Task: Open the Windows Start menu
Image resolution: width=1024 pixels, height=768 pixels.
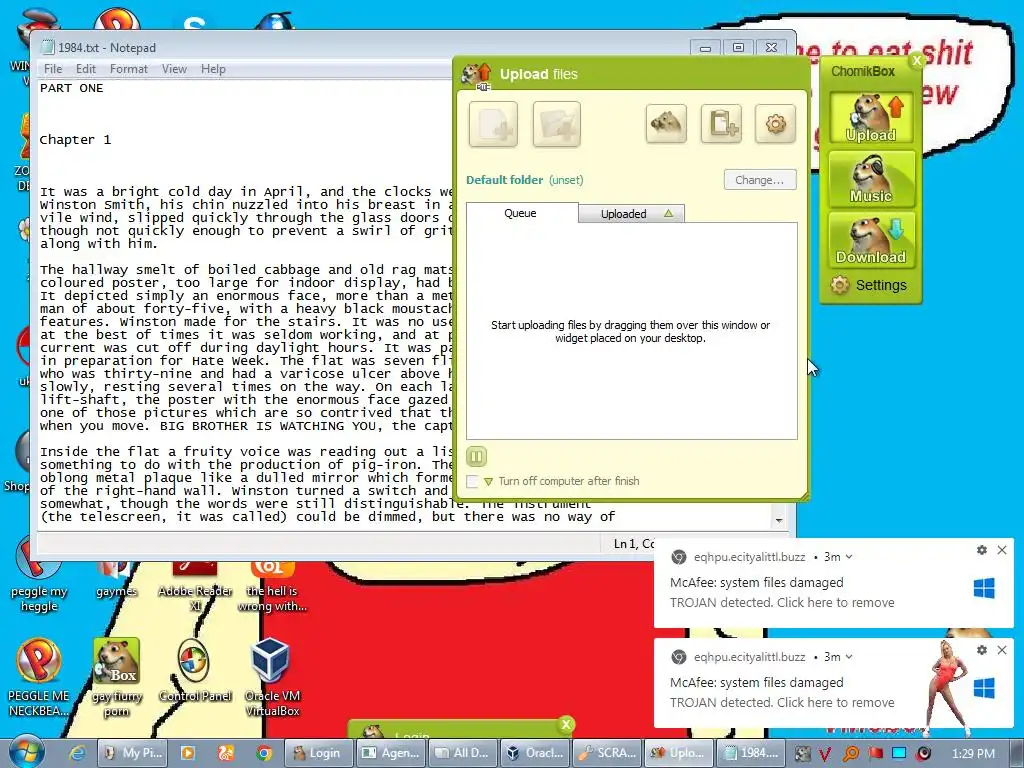Action: [x=27, y=752]
